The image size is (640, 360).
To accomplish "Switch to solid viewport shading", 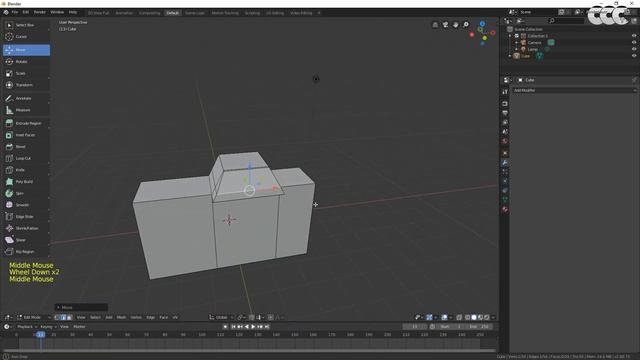I will coord(474,318).
